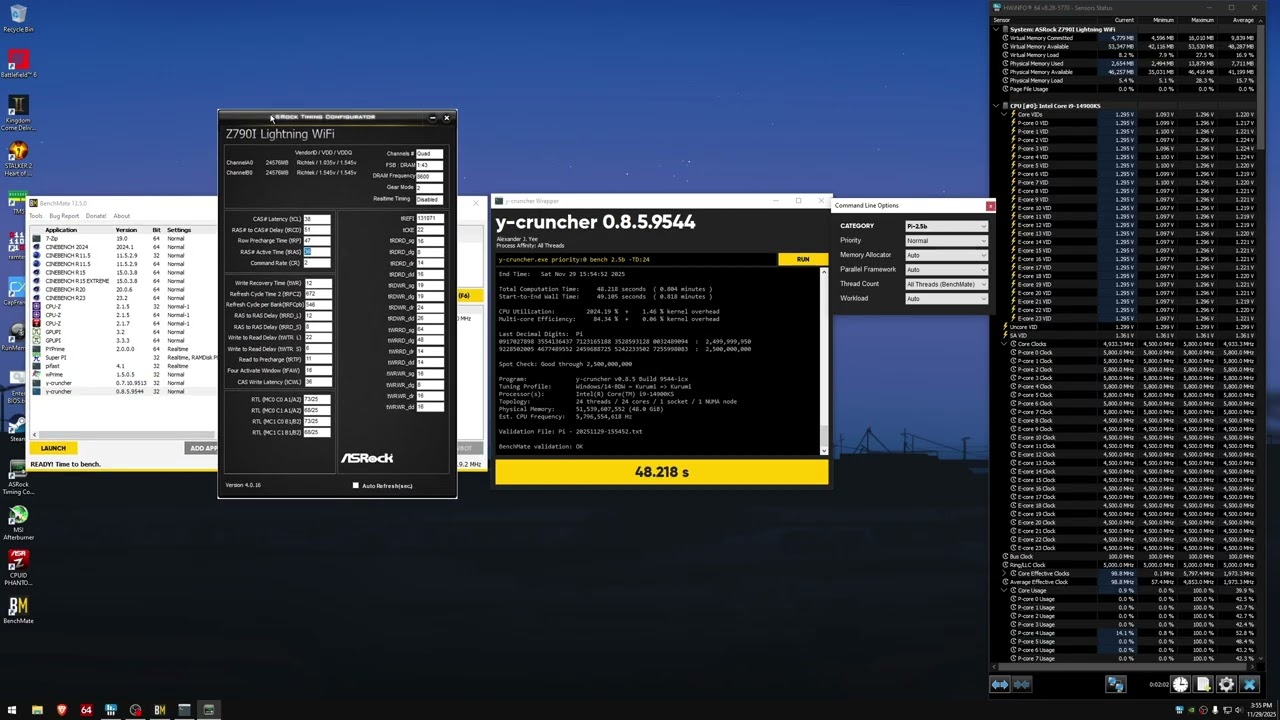Select the Super PI icon in BenchMate list
Screen dimensions: 1280x720
38,357
